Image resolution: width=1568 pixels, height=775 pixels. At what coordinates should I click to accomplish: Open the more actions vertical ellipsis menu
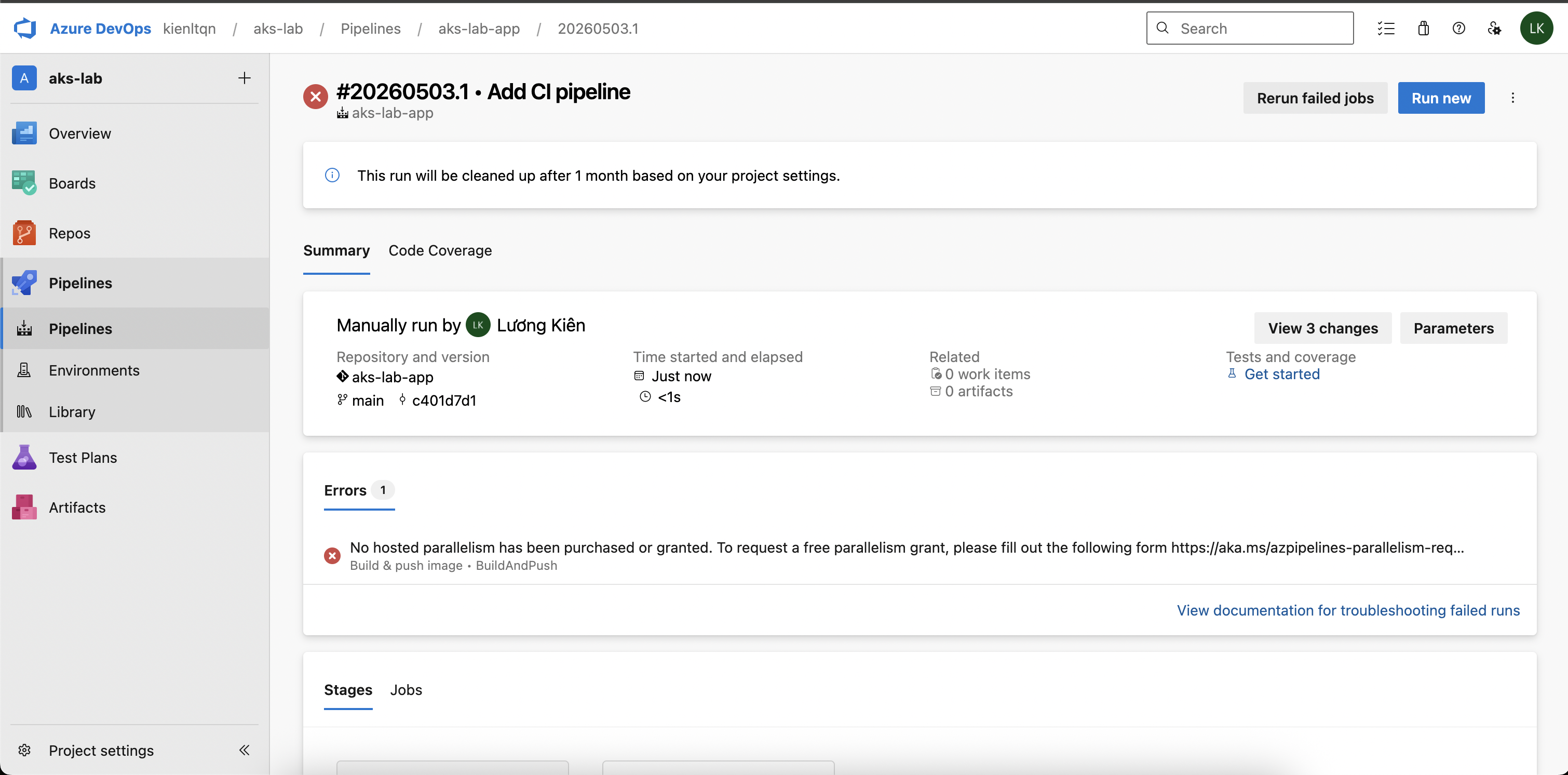click(1512, 98)
